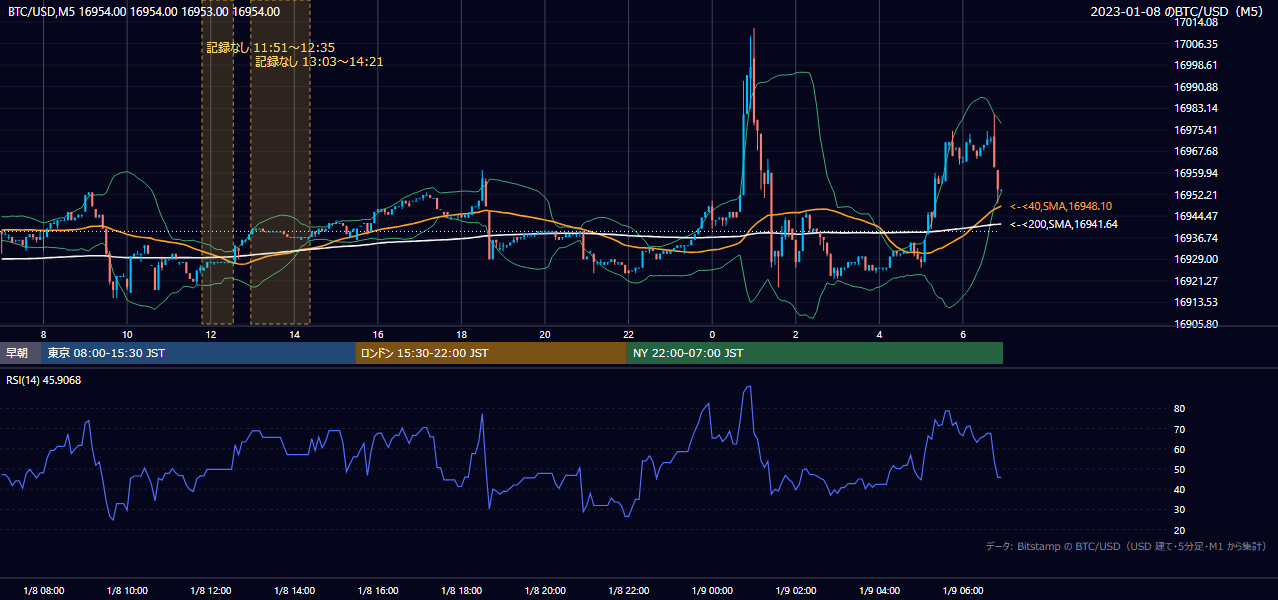Click the BTC/USD,M5 OHLC header text
Viewport: 1278px width, 600px height.
coord(144,11)
